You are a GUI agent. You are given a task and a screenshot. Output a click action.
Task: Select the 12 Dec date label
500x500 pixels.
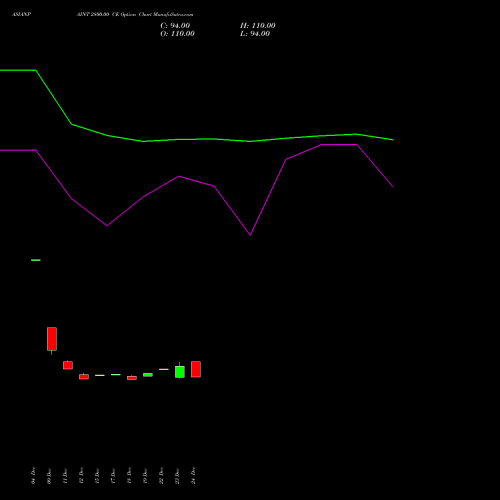pos(81,475)
